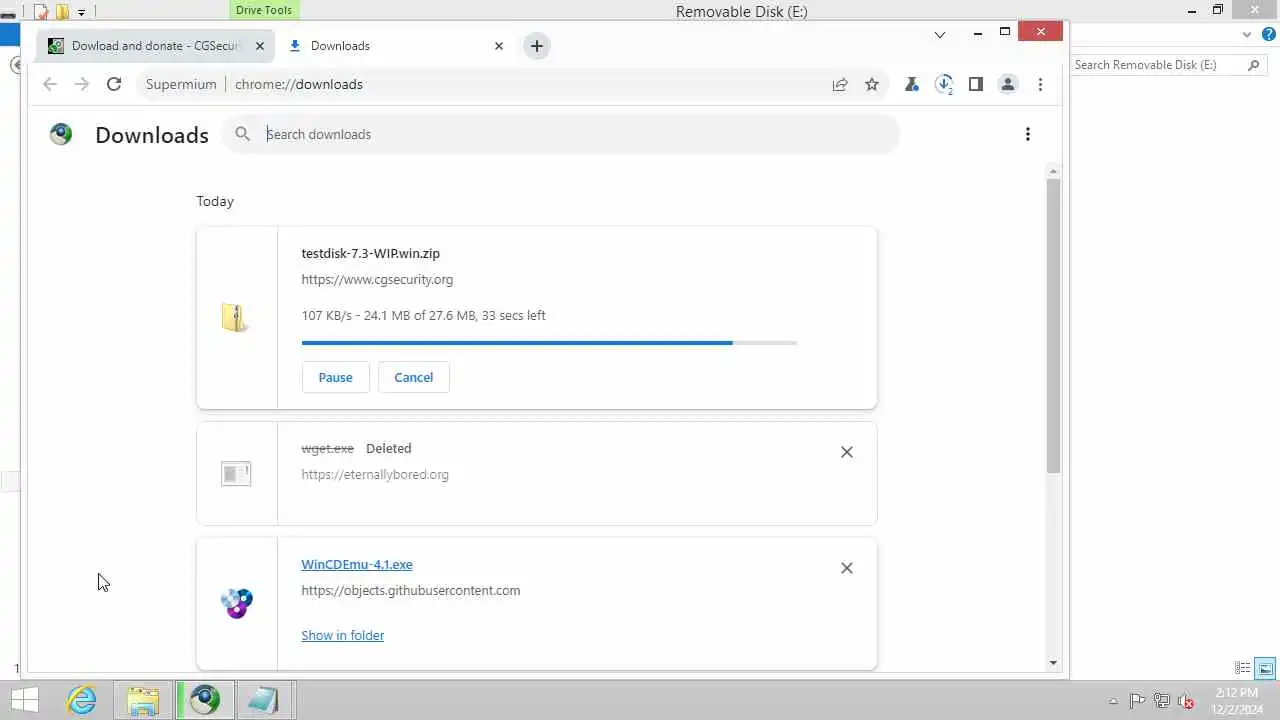
Task: Click the downloads page vertical scrollbar thumb
Action: tap(1053, 326)
